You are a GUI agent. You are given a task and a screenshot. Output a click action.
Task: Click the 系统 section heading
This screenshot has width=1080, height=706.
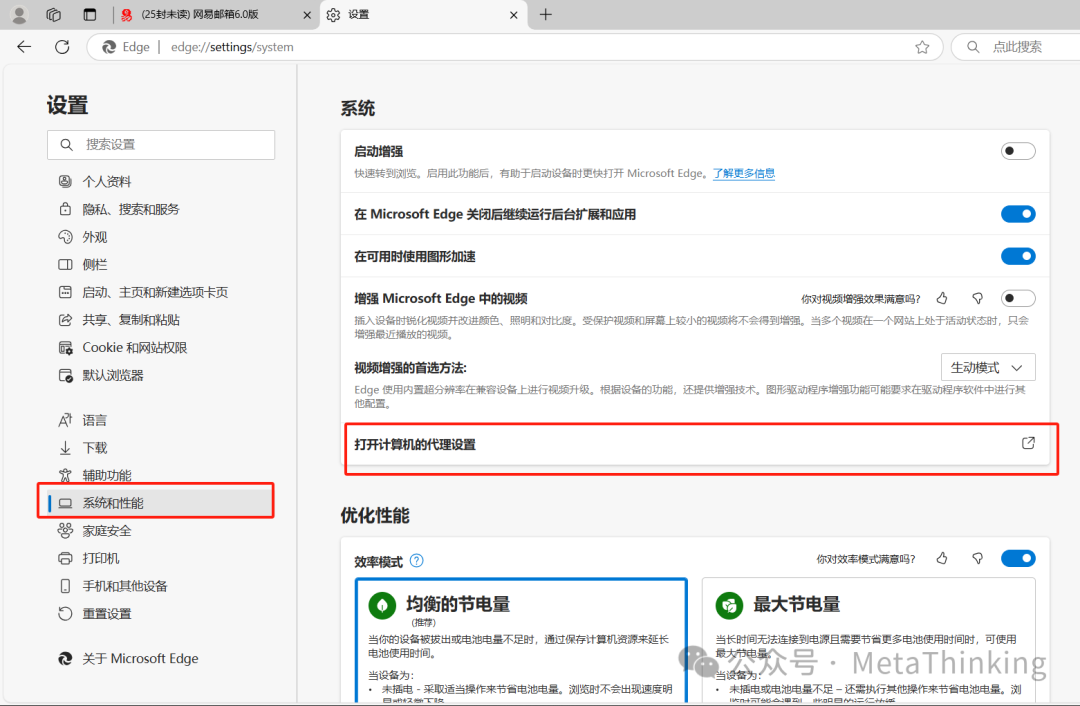[357, 108]
